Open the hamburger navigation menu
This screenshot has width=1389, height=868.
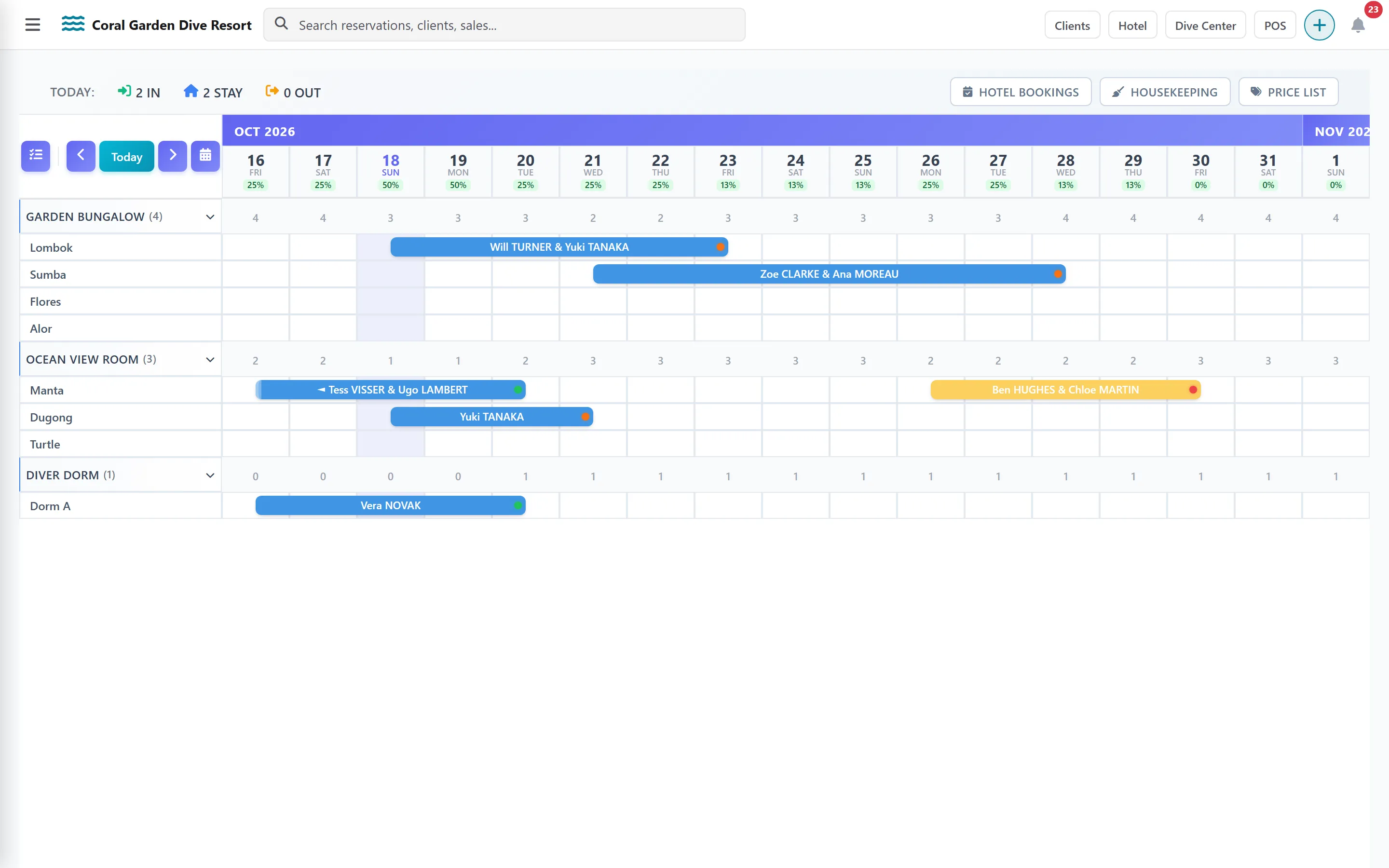click(33, 25)
